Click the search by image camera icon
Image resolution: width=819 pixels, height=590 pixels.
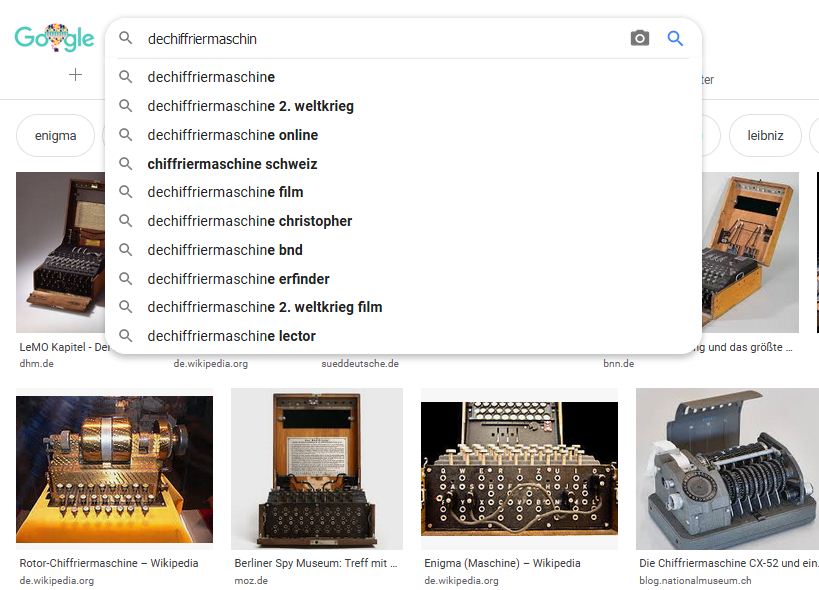click(639, 38)
